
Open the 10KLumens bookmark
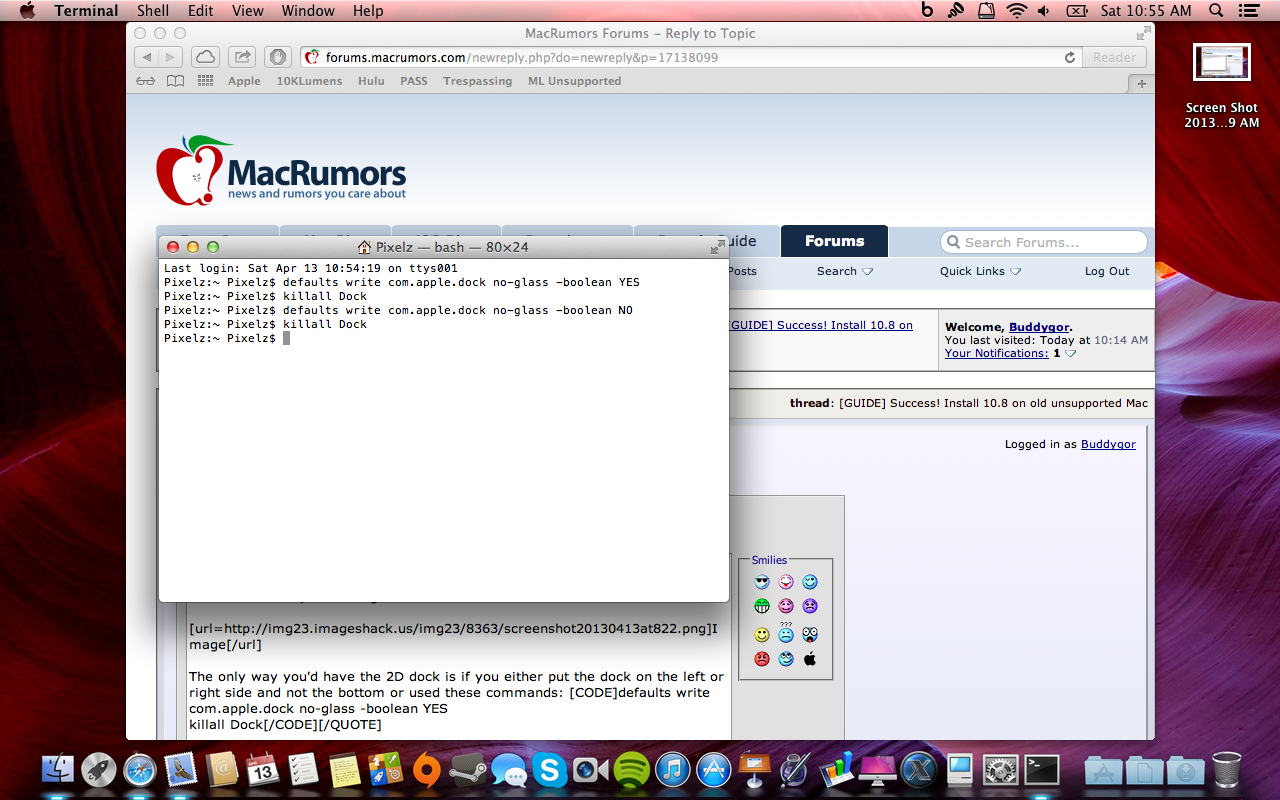click(x=309, y=81)
